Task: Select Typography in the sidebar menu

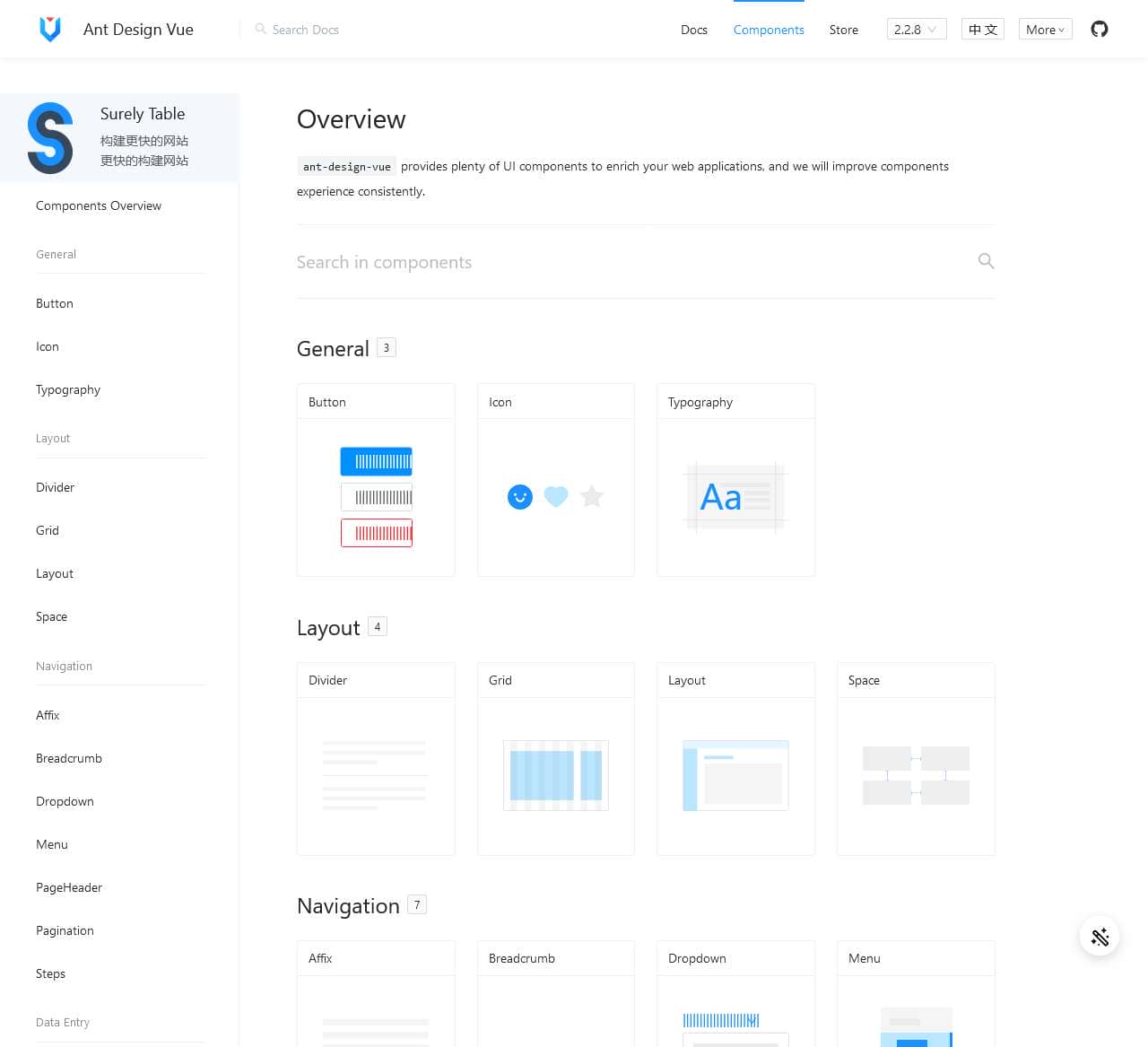Action: tap(68, 389)
